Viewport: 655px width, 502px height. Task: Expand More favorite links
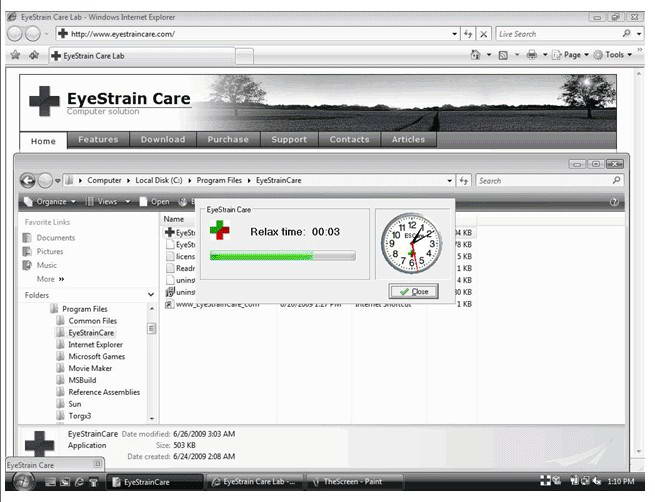point(51,279)
